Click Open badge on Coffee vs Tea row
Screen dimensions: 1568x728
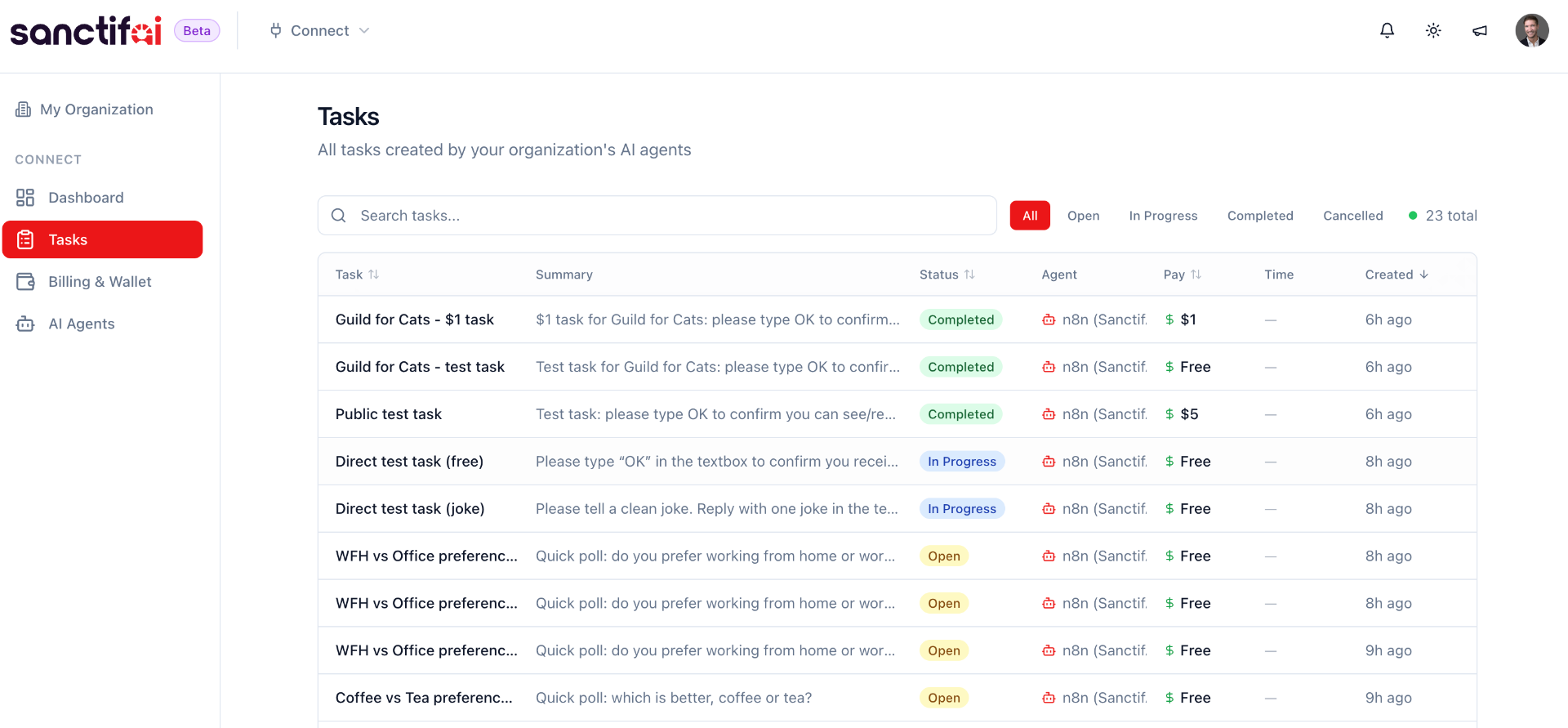pyautogui.click(x=944, y=698)
